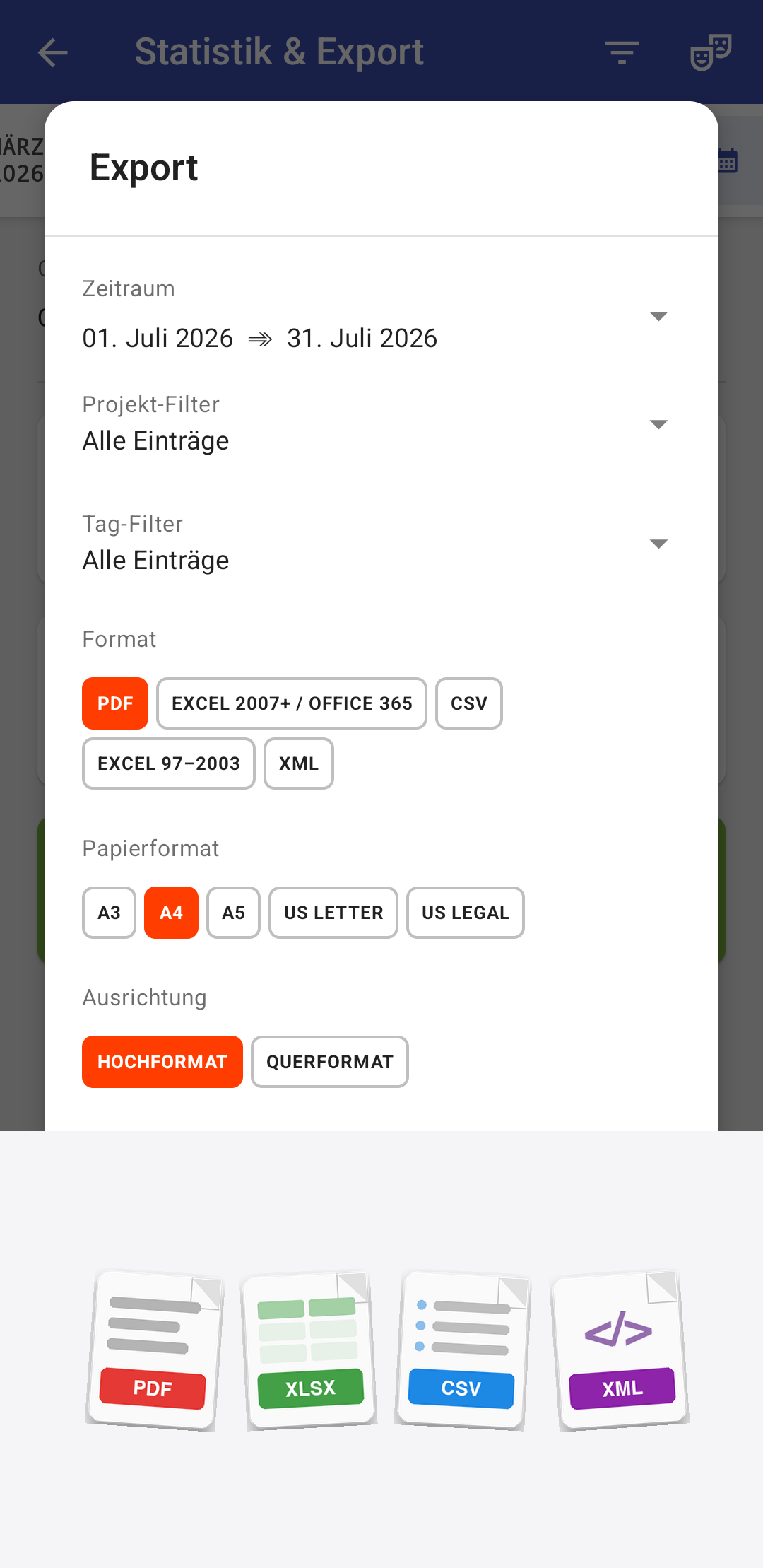Click the calendar icon behind dialog
Image resolution: width=763 pixels, height=1568 pixels.
(x=728, y=160)
